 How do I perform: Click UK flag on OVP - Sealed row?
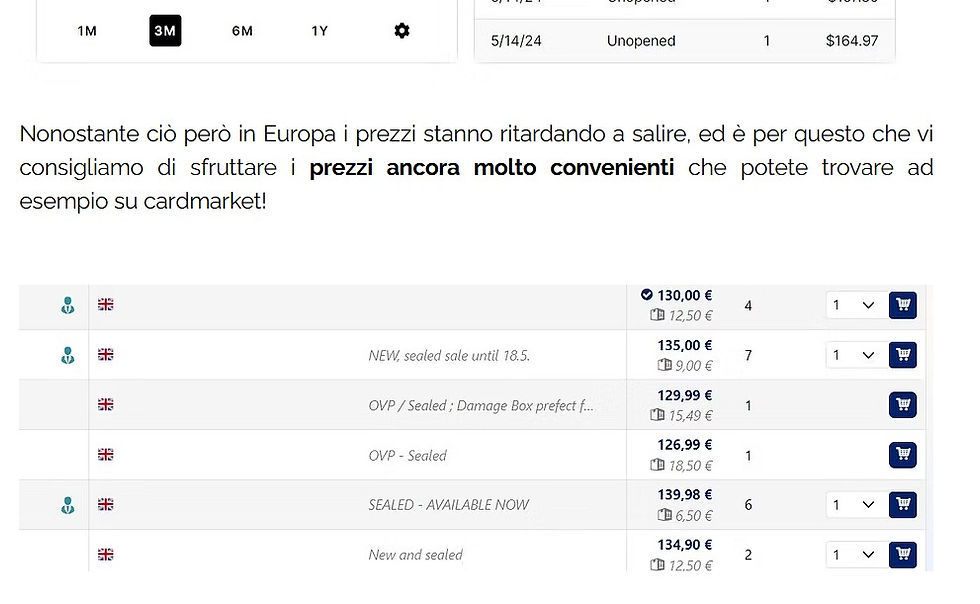pos(105,455)
